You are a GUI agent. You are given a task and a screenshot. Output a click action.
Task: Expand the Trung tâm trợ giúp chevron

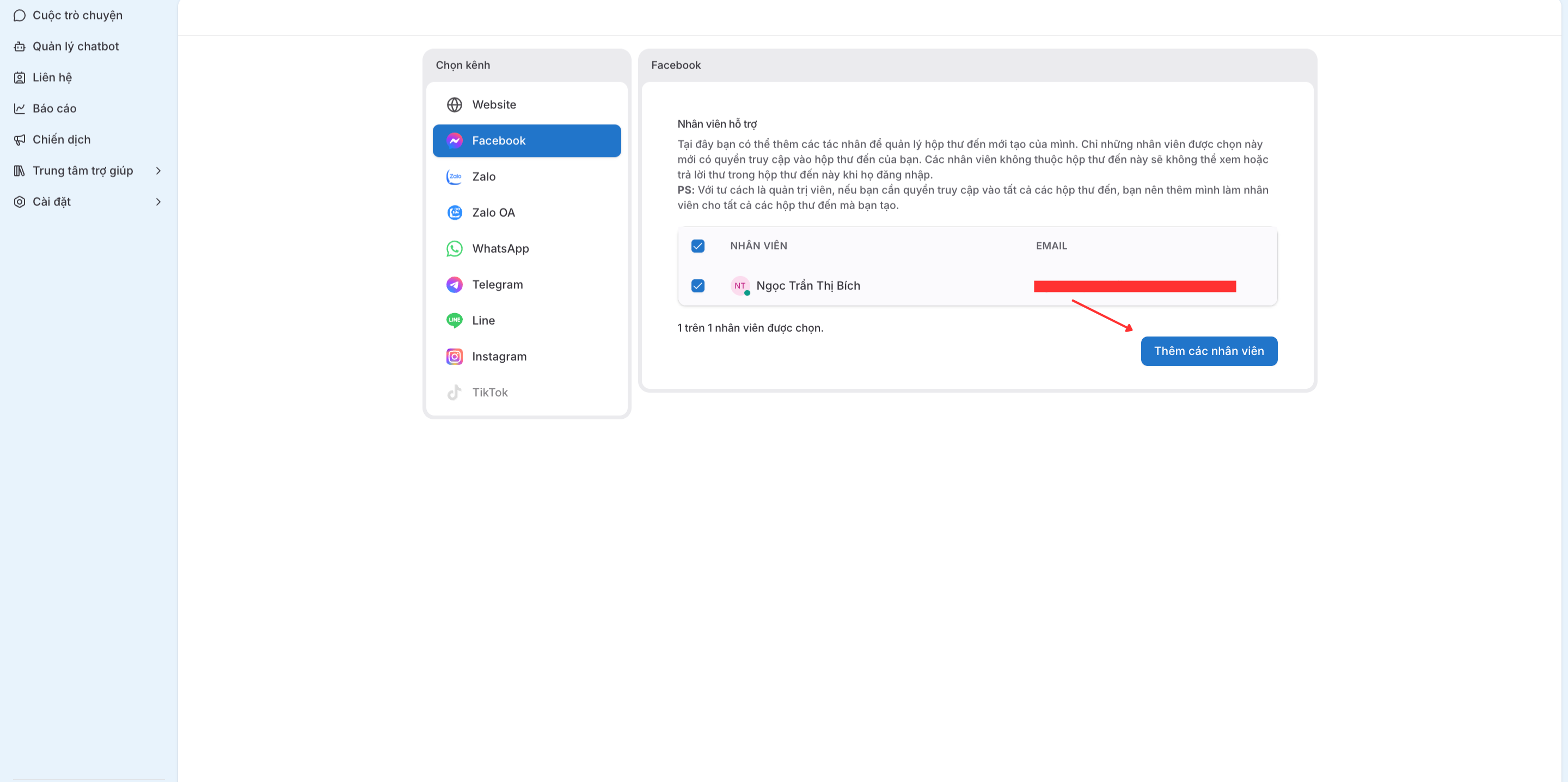pos(158,170)
